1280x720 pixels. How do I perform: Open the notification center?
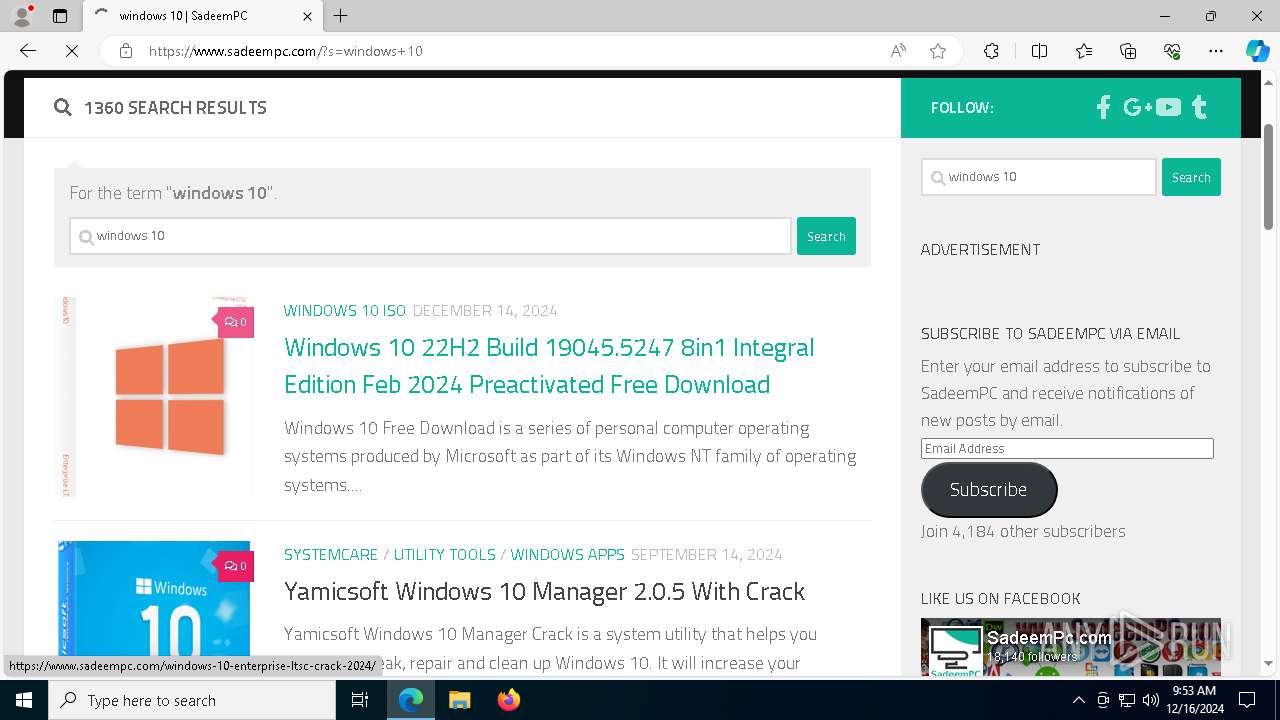point(1248,700)
